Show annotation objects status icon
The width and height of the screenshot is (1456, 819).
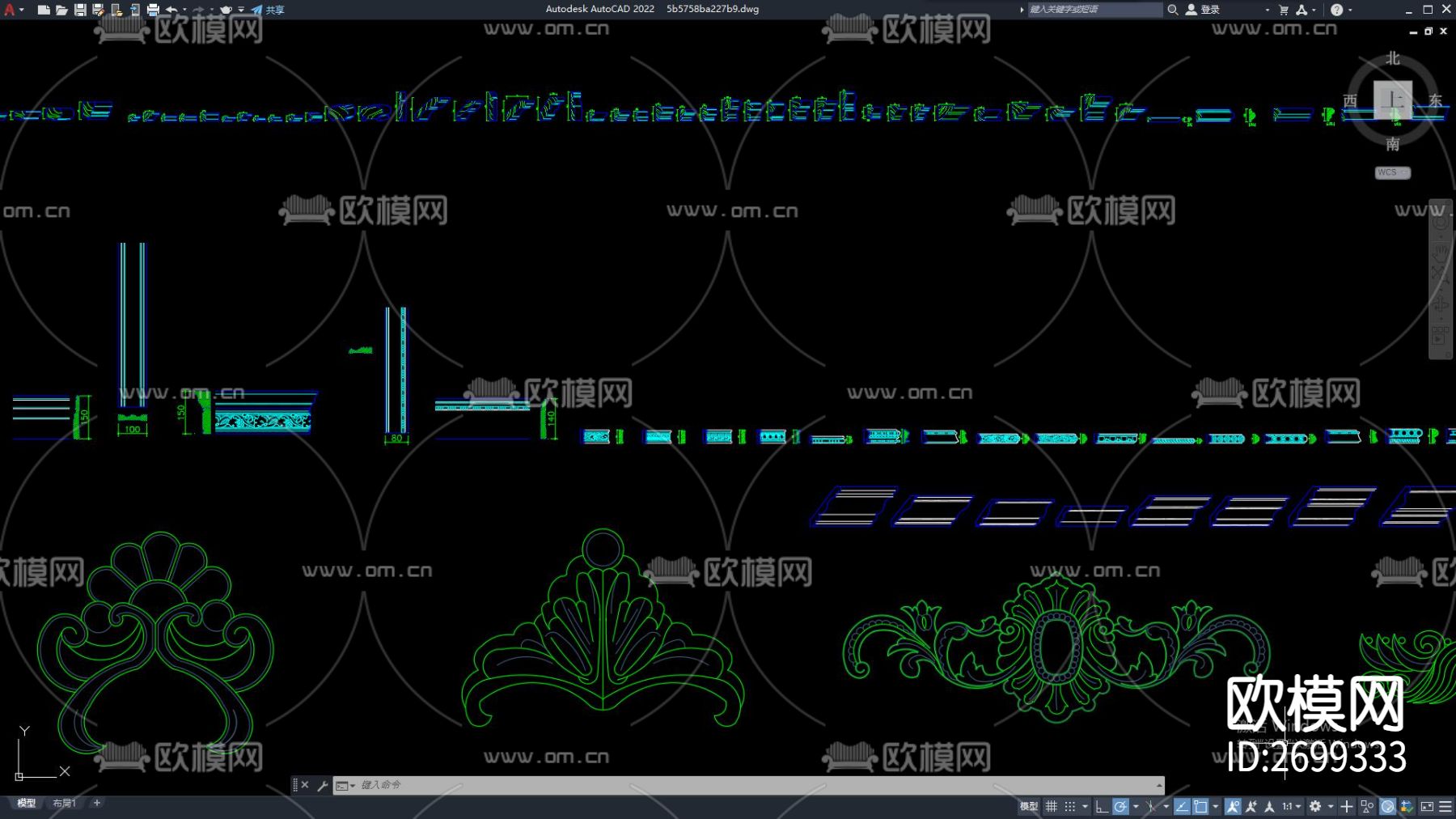point(1233,806)
